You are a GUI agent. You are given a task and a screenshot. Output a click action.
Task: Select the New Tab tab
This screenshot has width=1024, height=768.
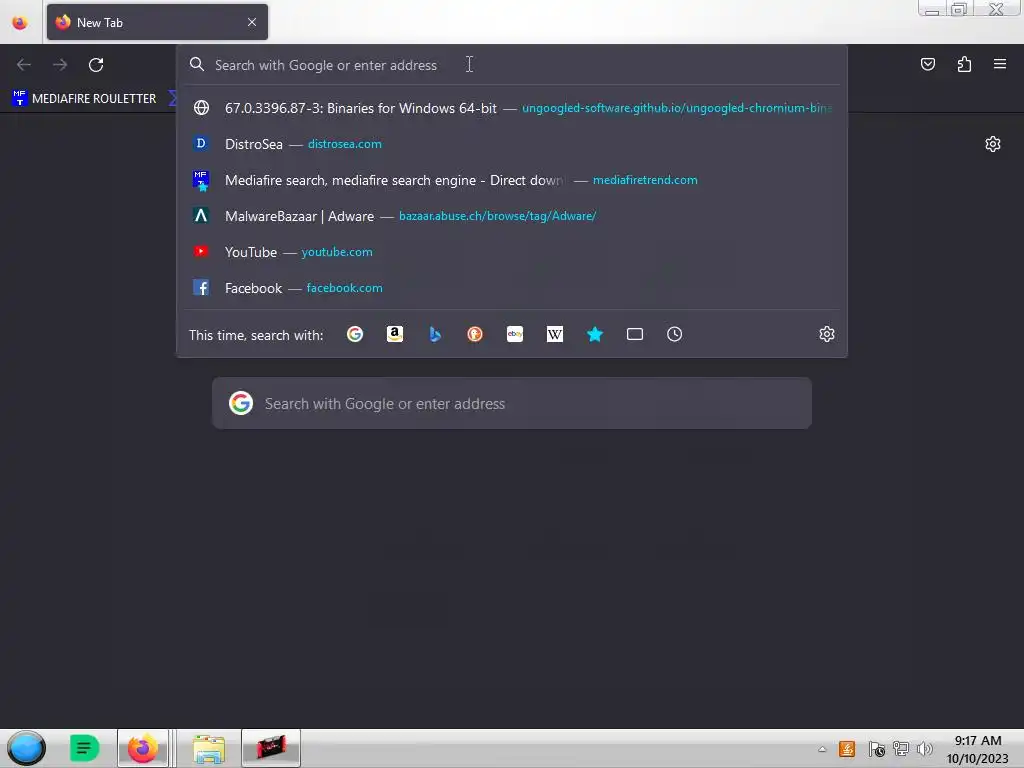coord(157,22)
